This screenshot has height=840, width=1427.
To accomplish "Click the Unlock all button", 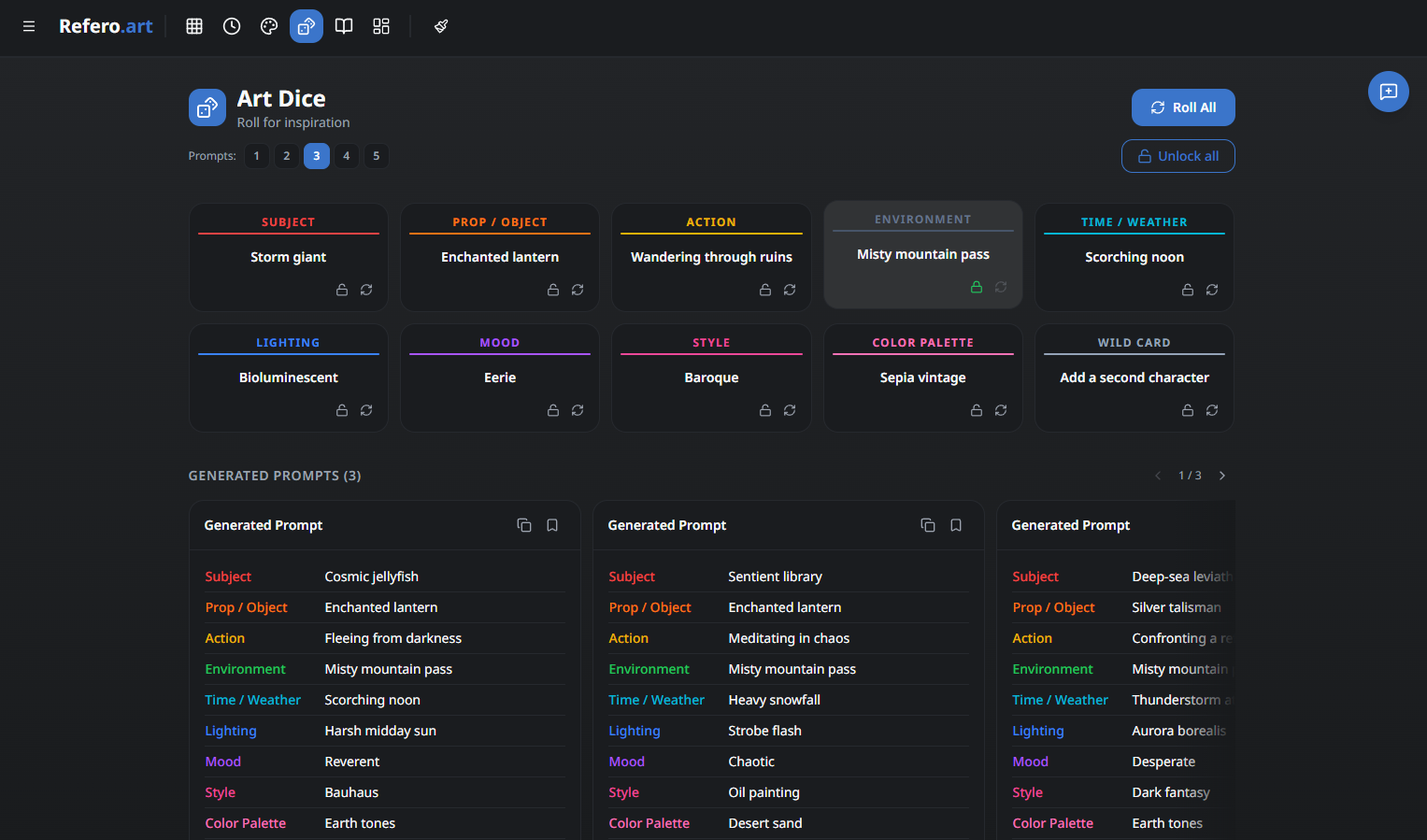I will pyautogui.click(x=1177, y=156).
